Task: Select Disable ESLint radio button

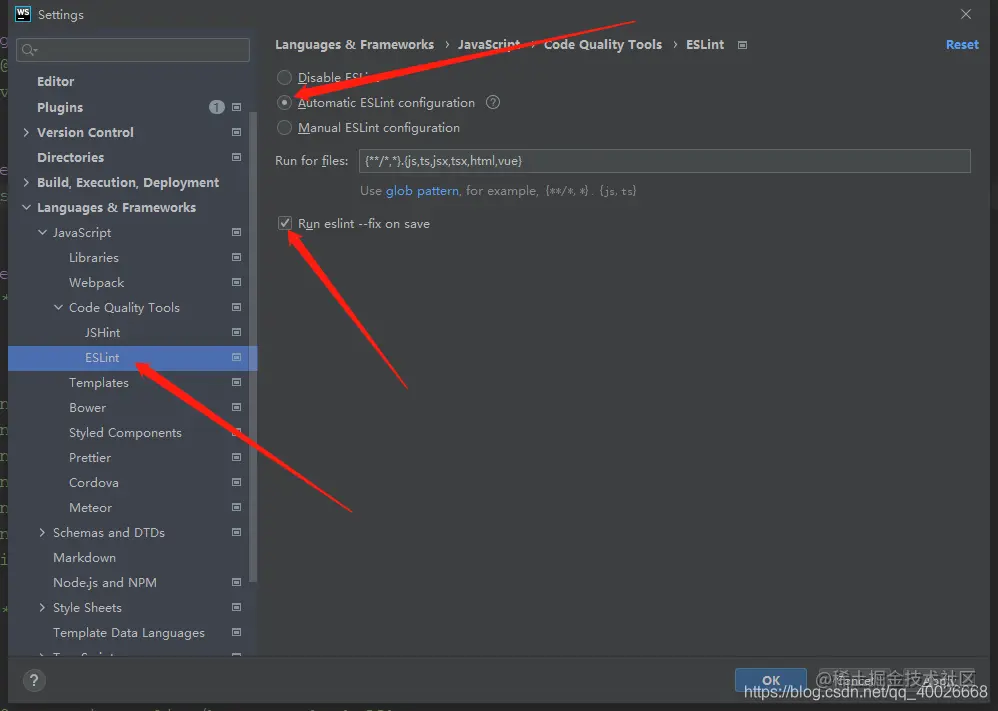Action: 285,77
